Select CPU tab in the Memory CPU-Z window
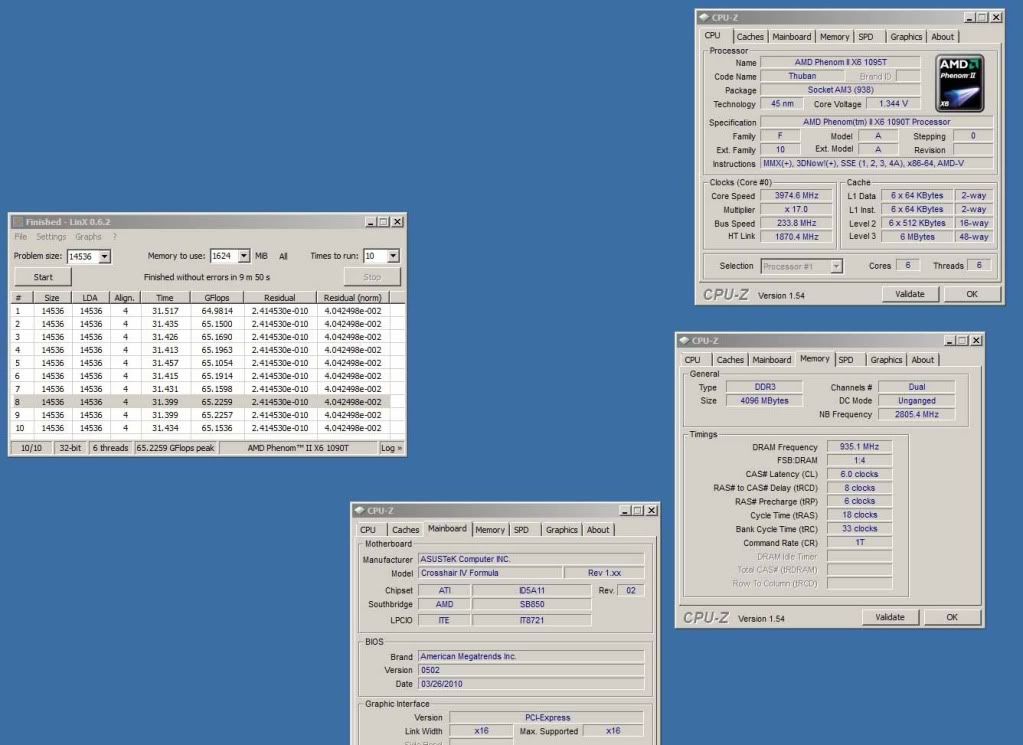The width and height of the screenshot is (1023, 745). click(692, 360)
